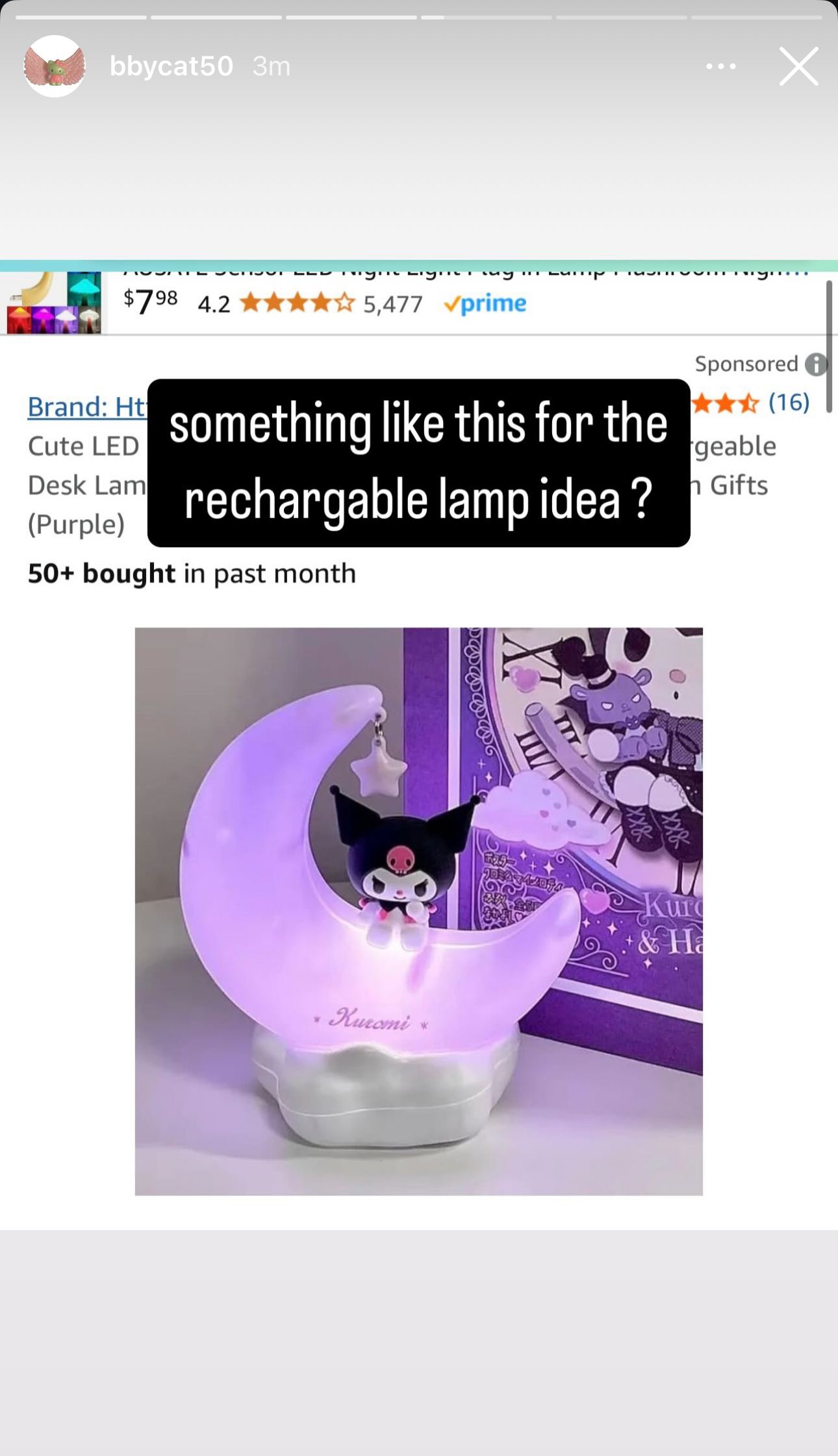Jump to the first story progress segment
The height and width of the screenshot is (1456, 838).
tap(81, 17)
